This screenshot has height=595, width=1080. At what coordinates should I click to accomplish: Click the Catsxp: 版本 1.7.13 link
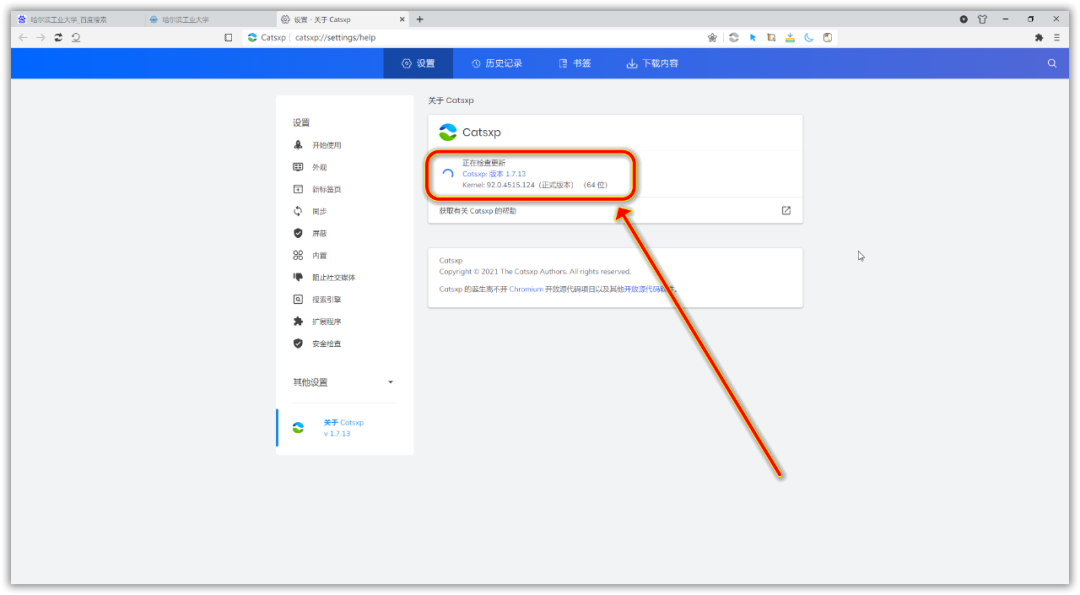pyautogui.click(x=494, y=174)
